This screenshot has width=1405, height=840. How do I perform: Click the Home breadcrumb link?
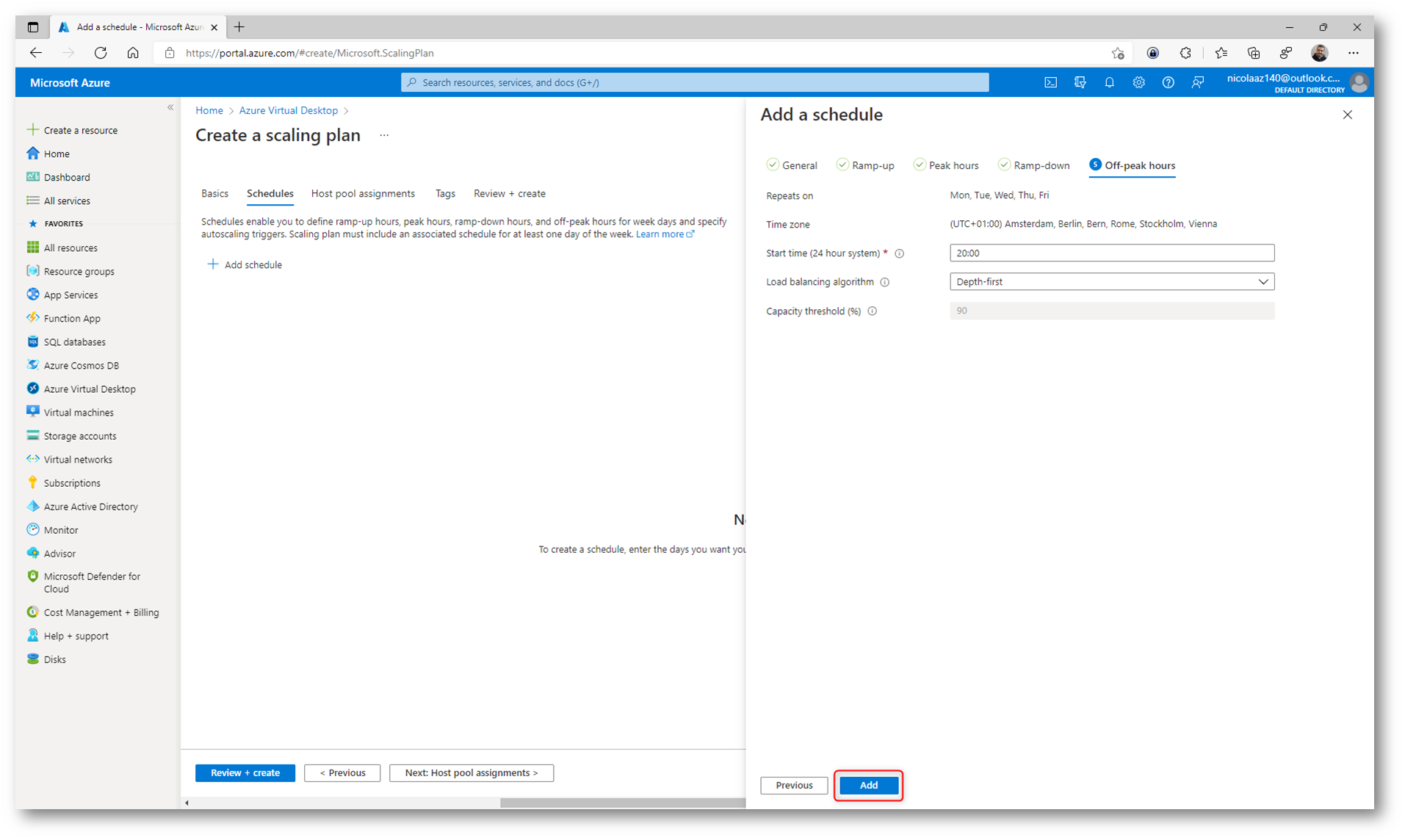tap(209, 110)
